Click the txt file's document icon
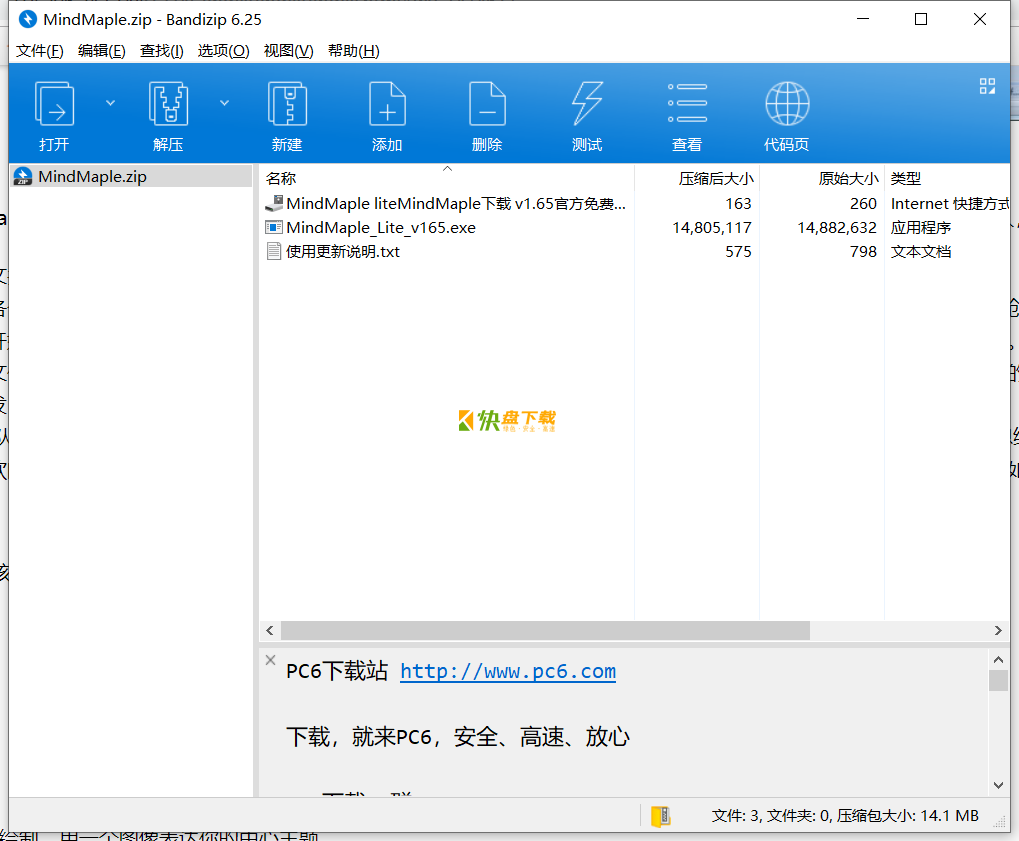Viewport: 1019px width, 841px height. [x=274, y=252]
